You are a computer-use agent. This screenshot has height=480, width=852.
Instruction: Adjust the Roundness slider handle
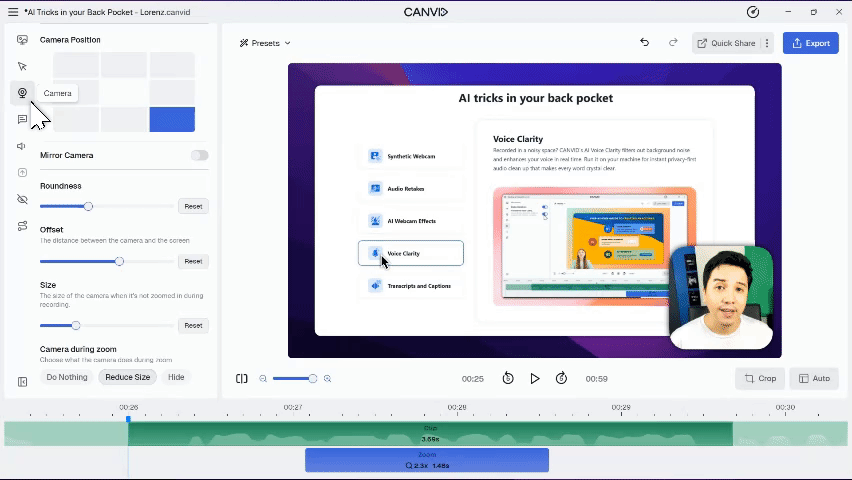tap(89, 207)
